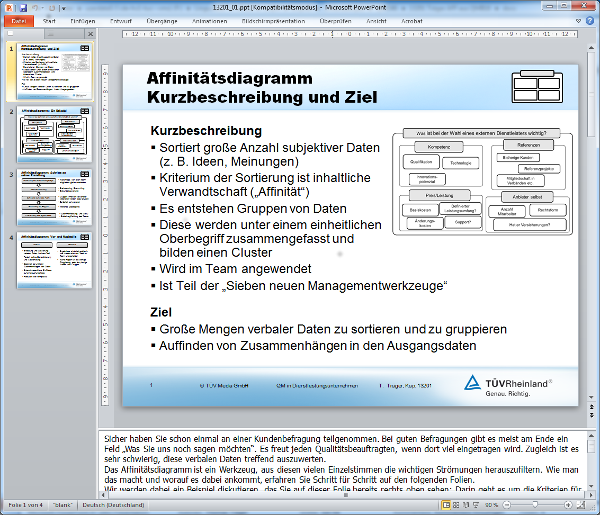This screenshot has width=600, height=515.
Task: Click the zoom percentage in status bar
Action: coord(493,507)
